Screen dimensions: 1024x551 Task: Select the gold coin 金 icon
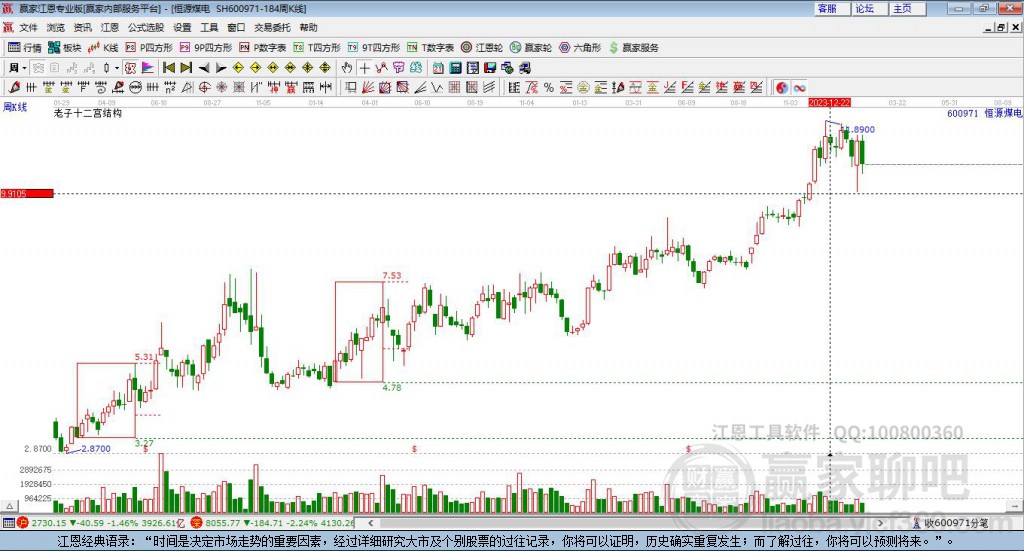pyautogui.click(x=583, y=87)
